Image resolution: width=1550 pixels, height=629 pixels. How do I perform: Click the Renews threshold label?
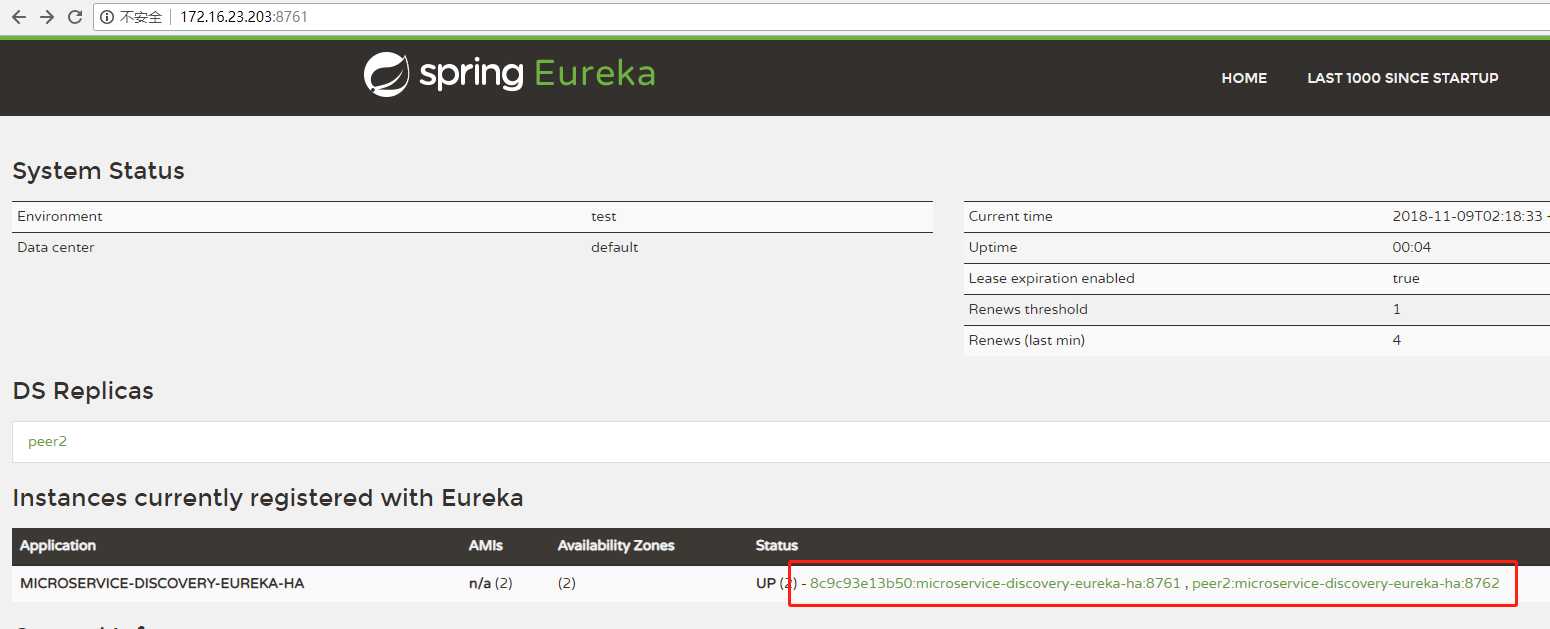pyautogui.click(x=1028, y=309)
